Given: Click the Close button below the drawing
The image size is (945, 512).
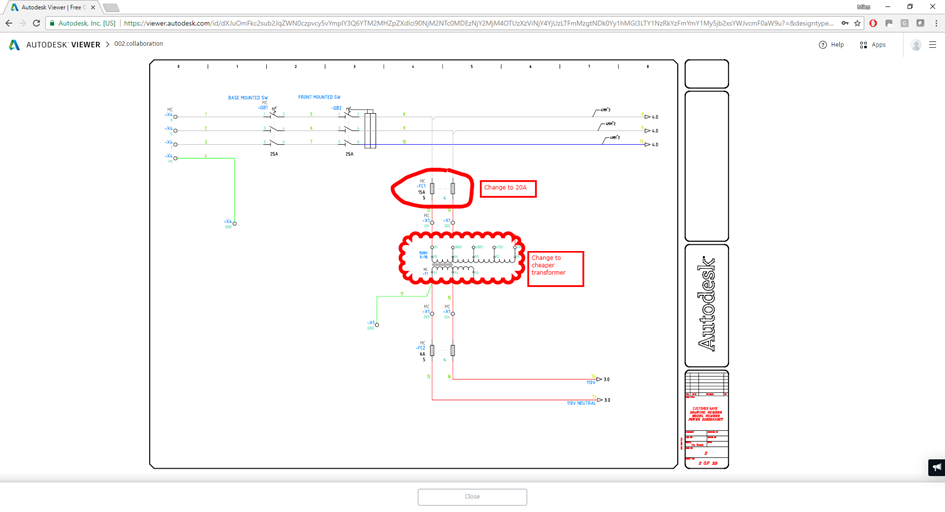Looking at the screenshot, I should [472, 497].
